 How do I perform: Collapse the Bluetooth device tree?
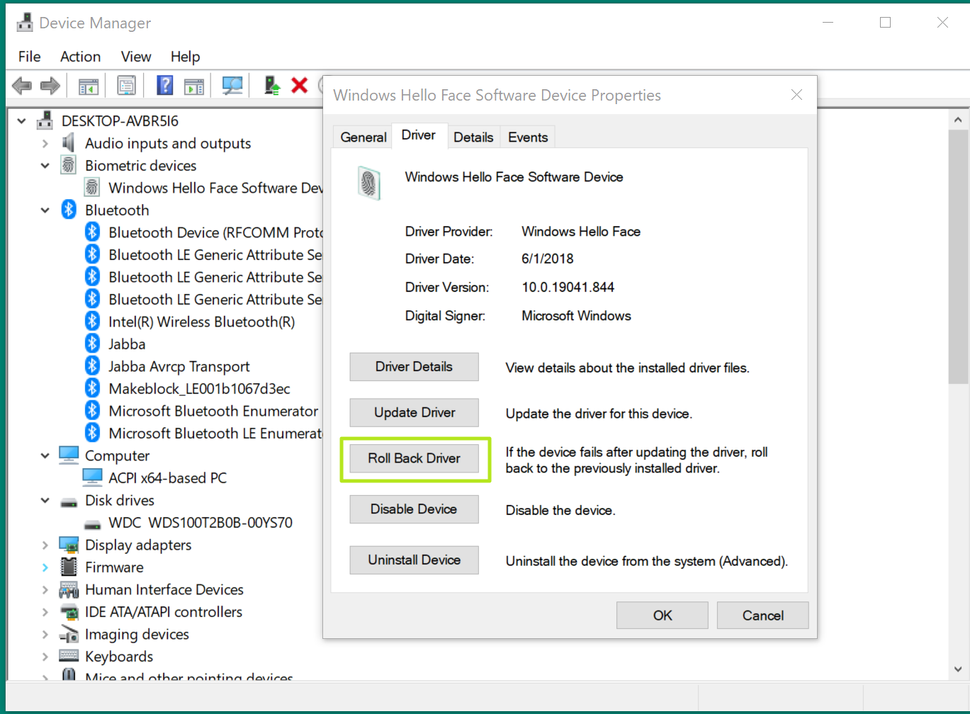pos(44,210)
